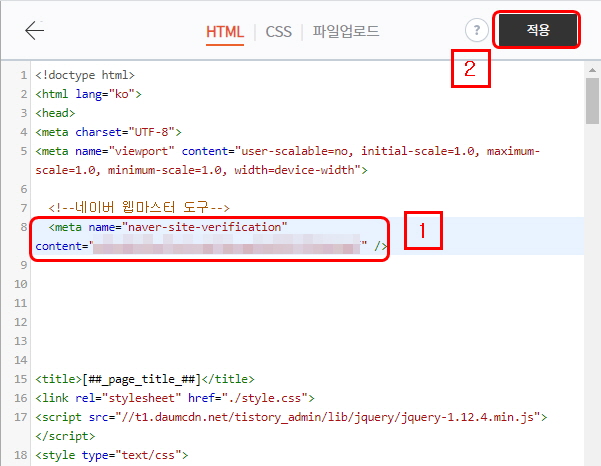Switch to the CSS tab

pyautogui.click(x=279, y=32)
